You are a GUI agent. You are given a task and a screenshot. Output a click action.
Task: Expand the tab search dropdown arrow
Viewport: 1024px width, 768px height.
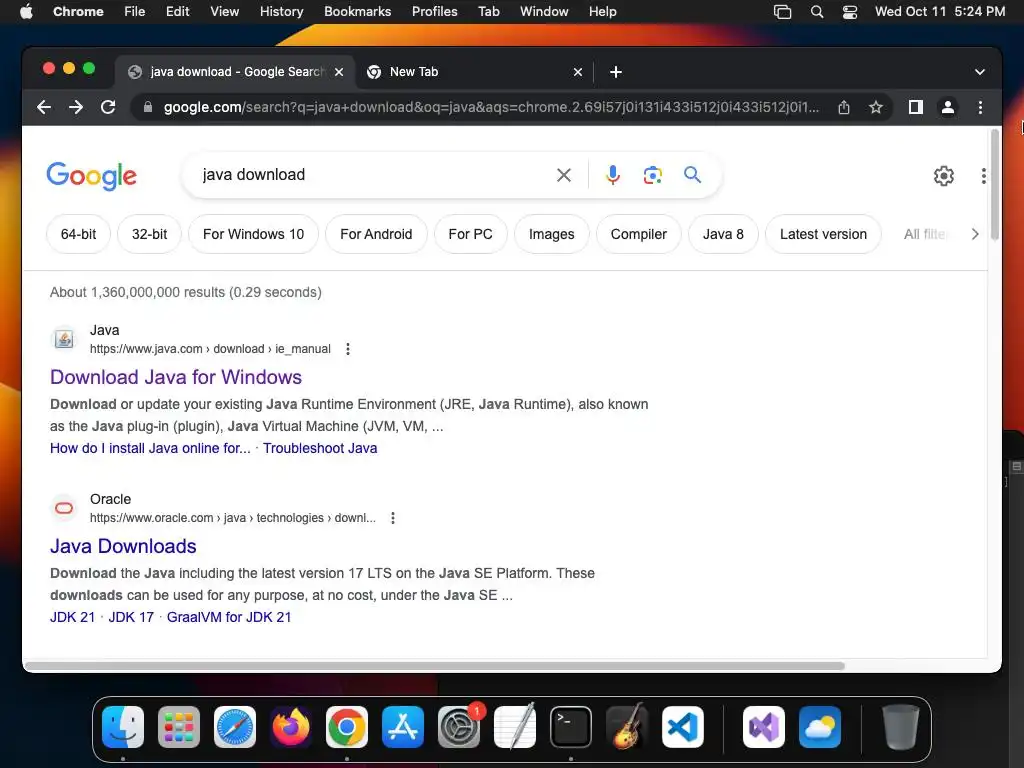(x=980, y=72)
